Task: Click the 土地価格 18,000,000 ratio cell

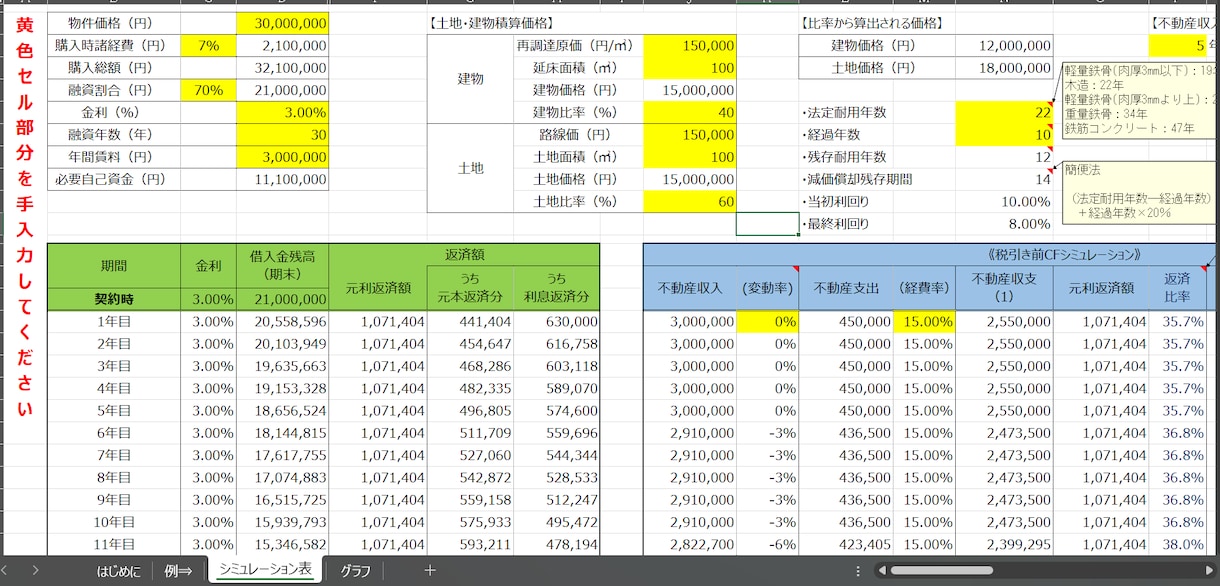Action: click(1003, 67)
